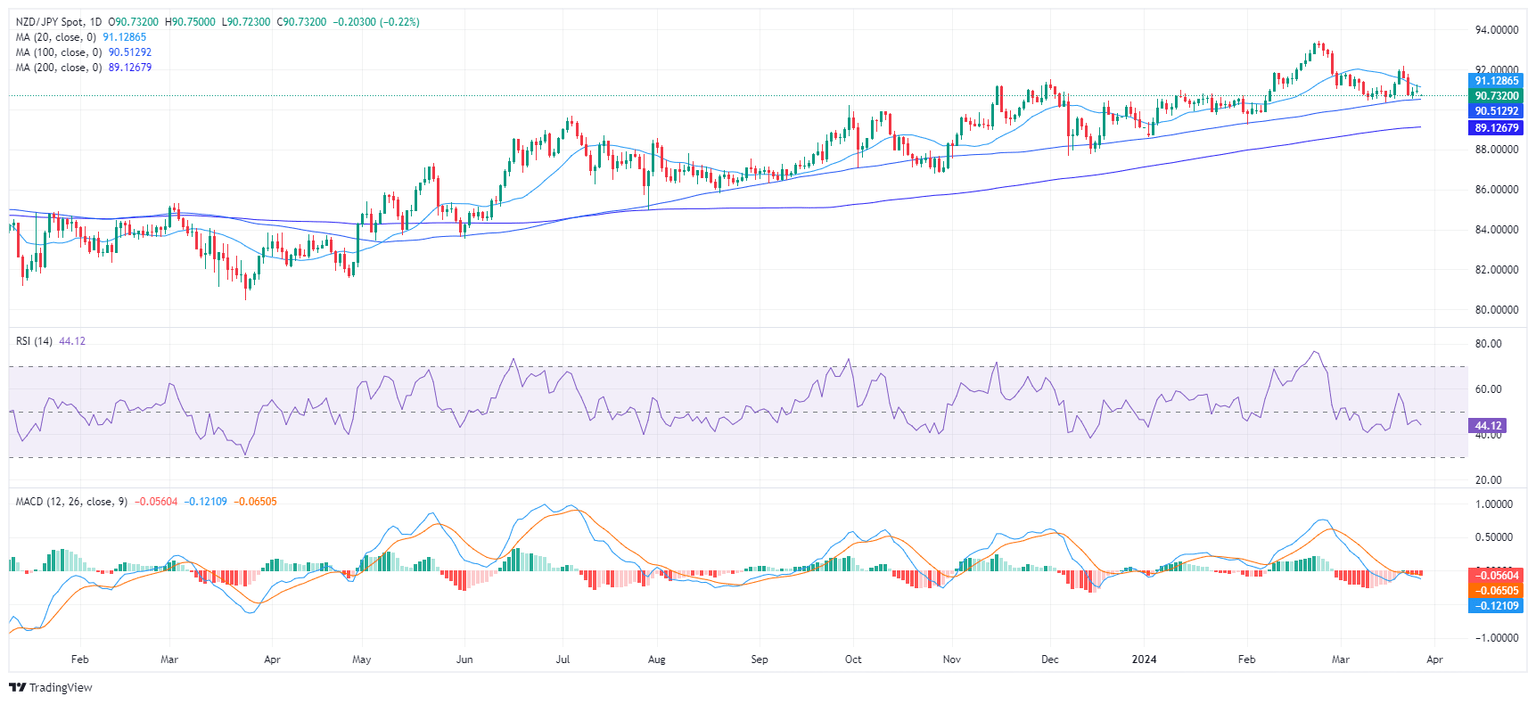The image size is (1536, 703).
Task: Click the -0.12109 MACD line axis label
Action: pos(1497,606)
